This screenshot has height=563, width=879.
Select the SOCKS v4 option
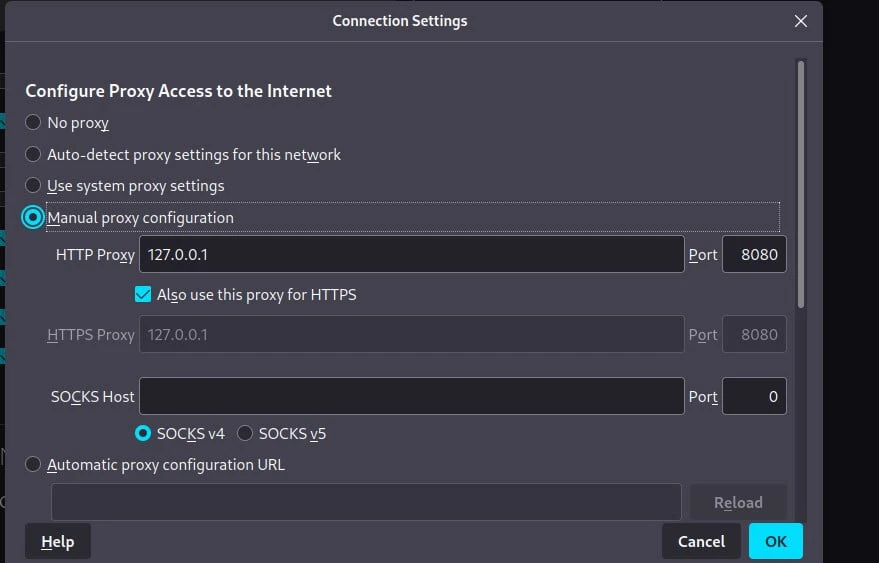pos(144,434)
